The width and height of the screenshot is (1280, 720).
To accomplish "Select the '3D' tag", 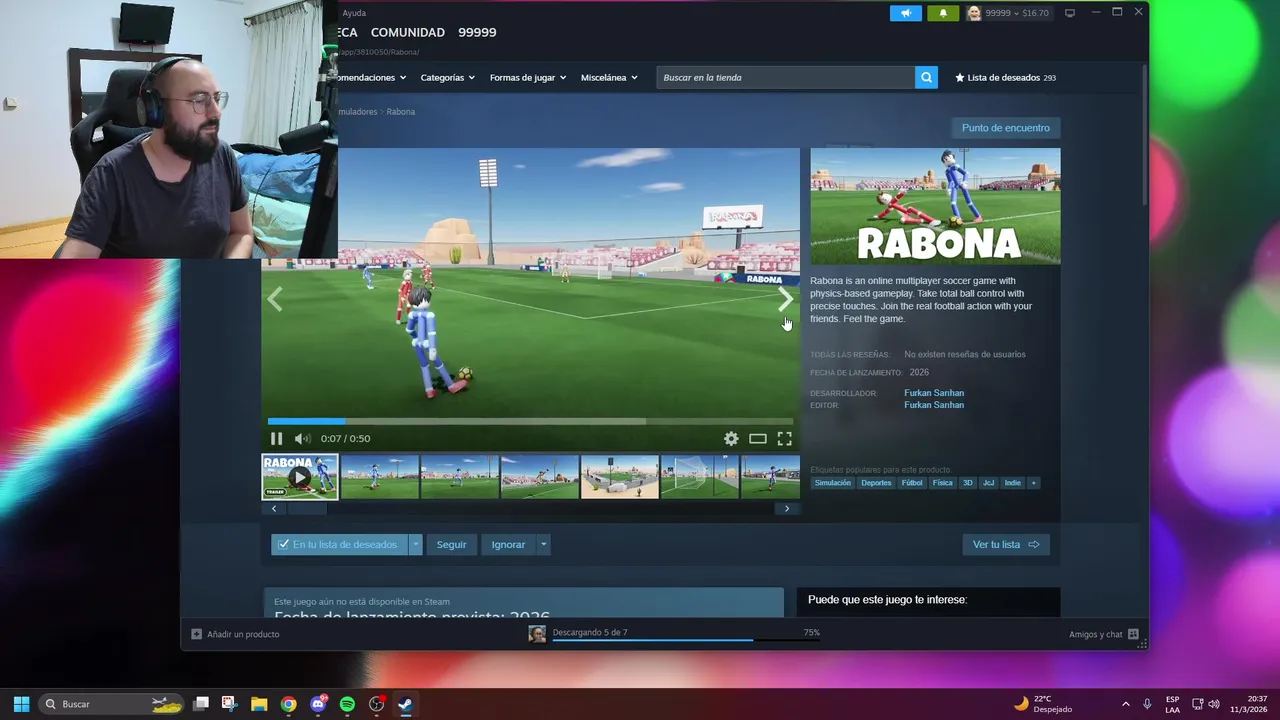I will (x=968, y=483).
